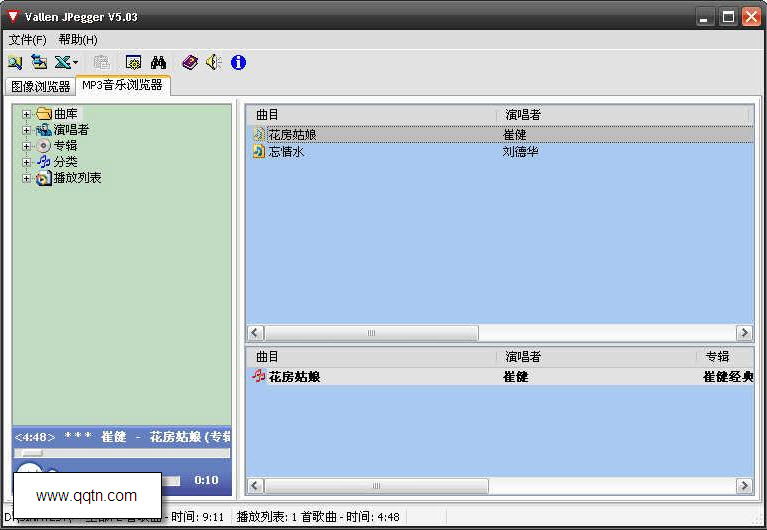This screenshot has width=767, height=530.
Task: Click the magnifier folder browse toolbar icon
Action: (15, 63)
